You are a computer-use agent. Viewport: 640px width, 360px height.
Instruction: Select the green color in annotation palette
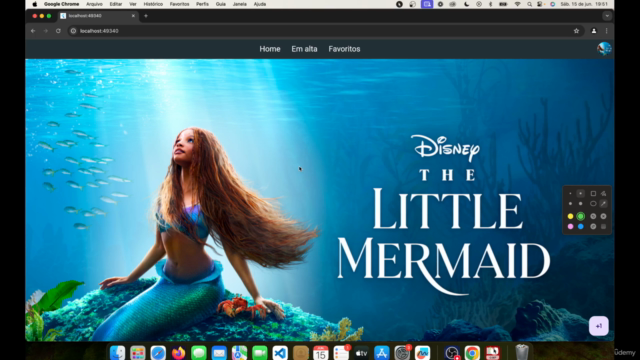click(580, 216)
